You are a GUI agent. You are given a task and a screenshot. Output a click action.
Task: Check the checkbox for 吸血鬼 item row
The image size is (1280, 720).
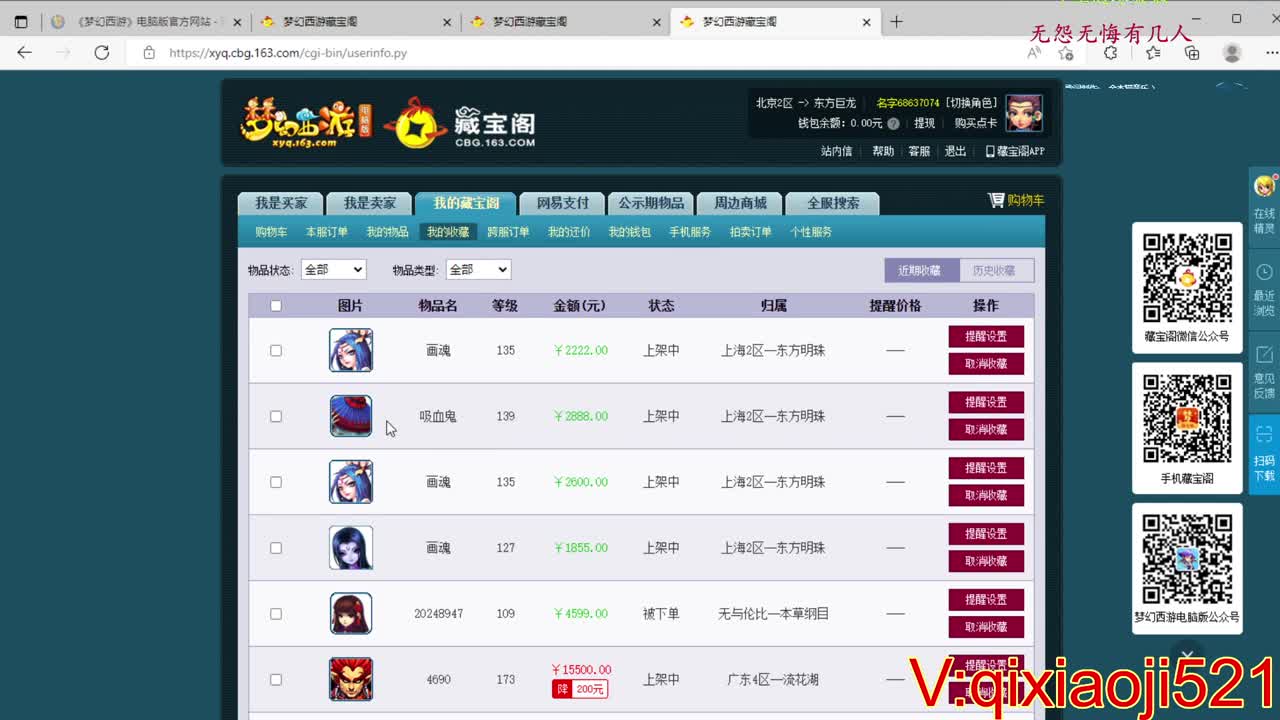coord(275,416)
